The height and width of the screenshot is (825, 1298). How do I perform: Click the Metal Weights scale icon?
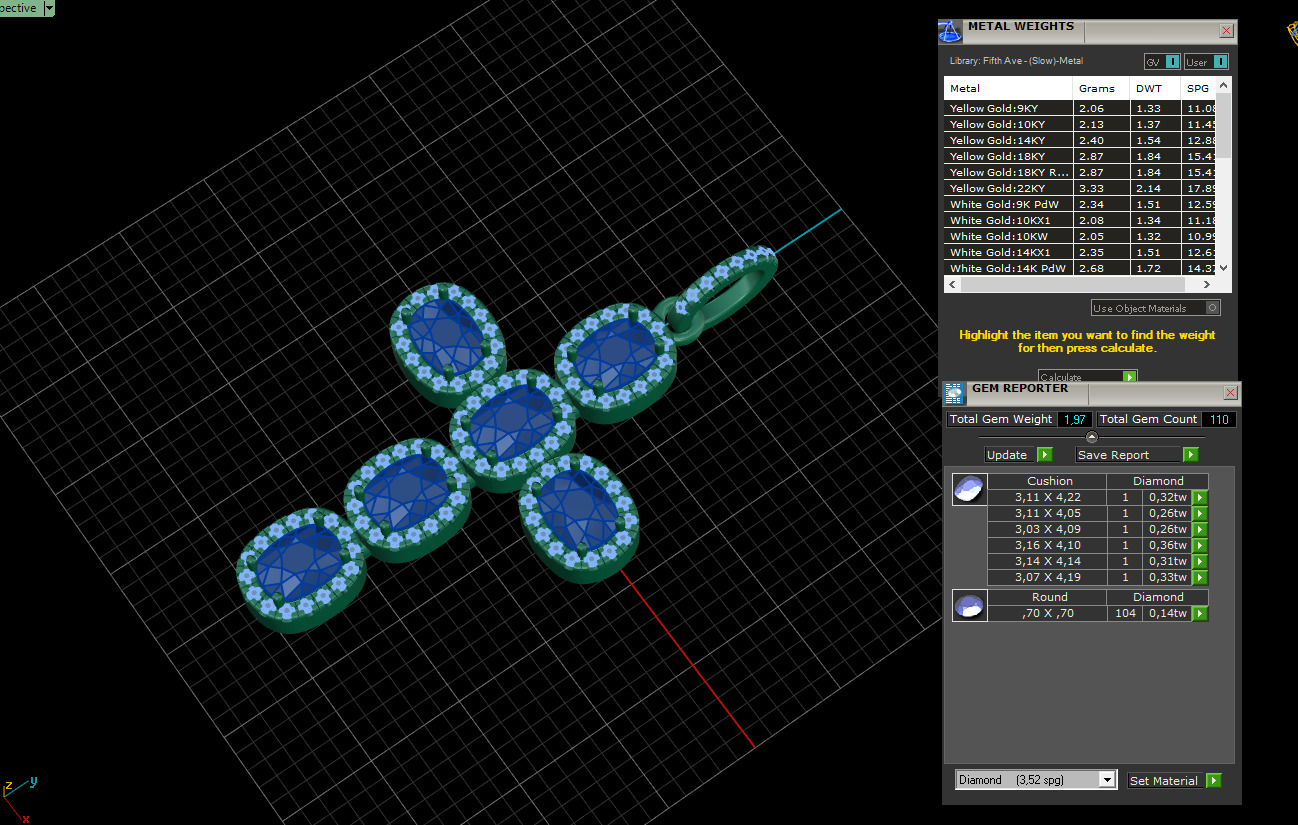pyautogui.click(x=950, y=30)
